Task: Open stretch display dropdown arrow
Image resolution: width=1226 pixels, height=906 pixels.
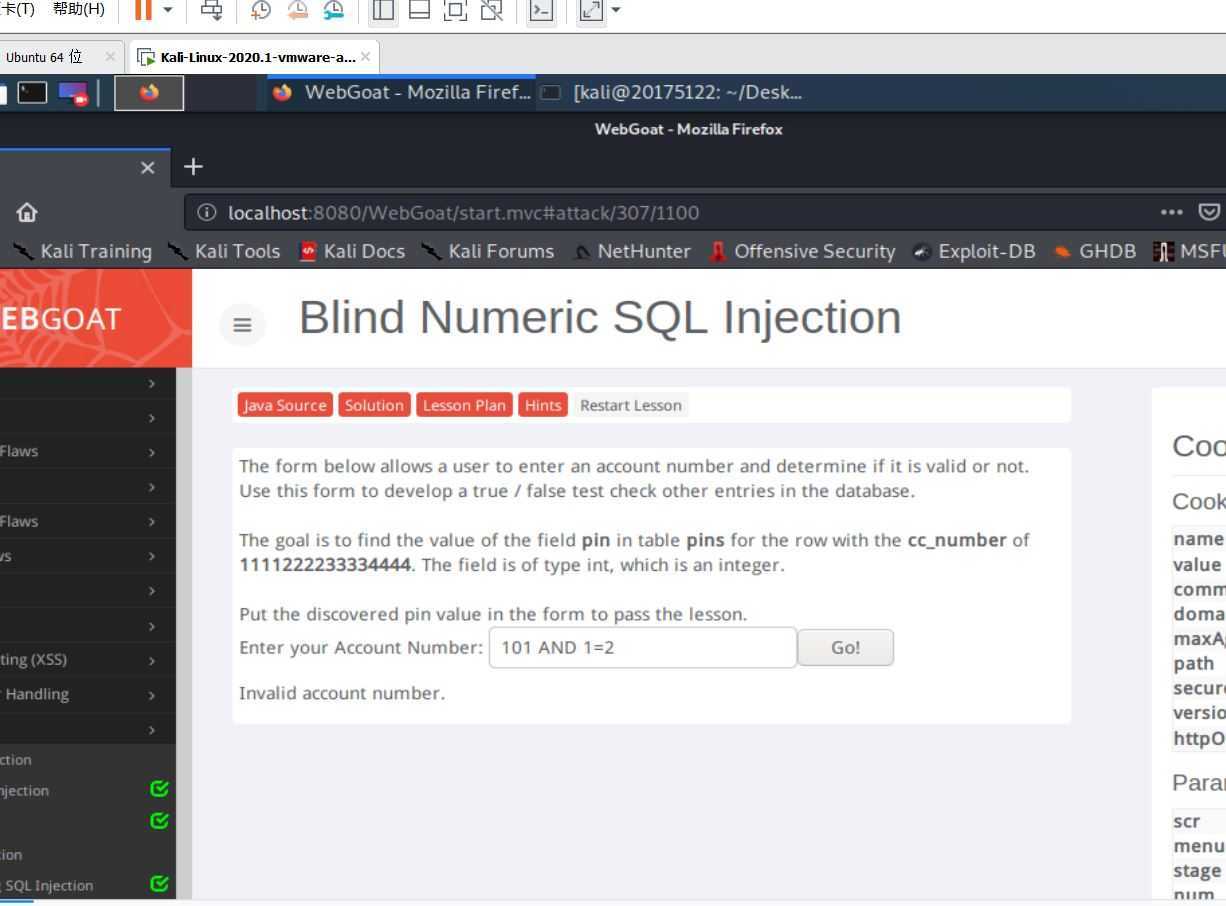Action: pyautogui.click(x=615, y=10)
